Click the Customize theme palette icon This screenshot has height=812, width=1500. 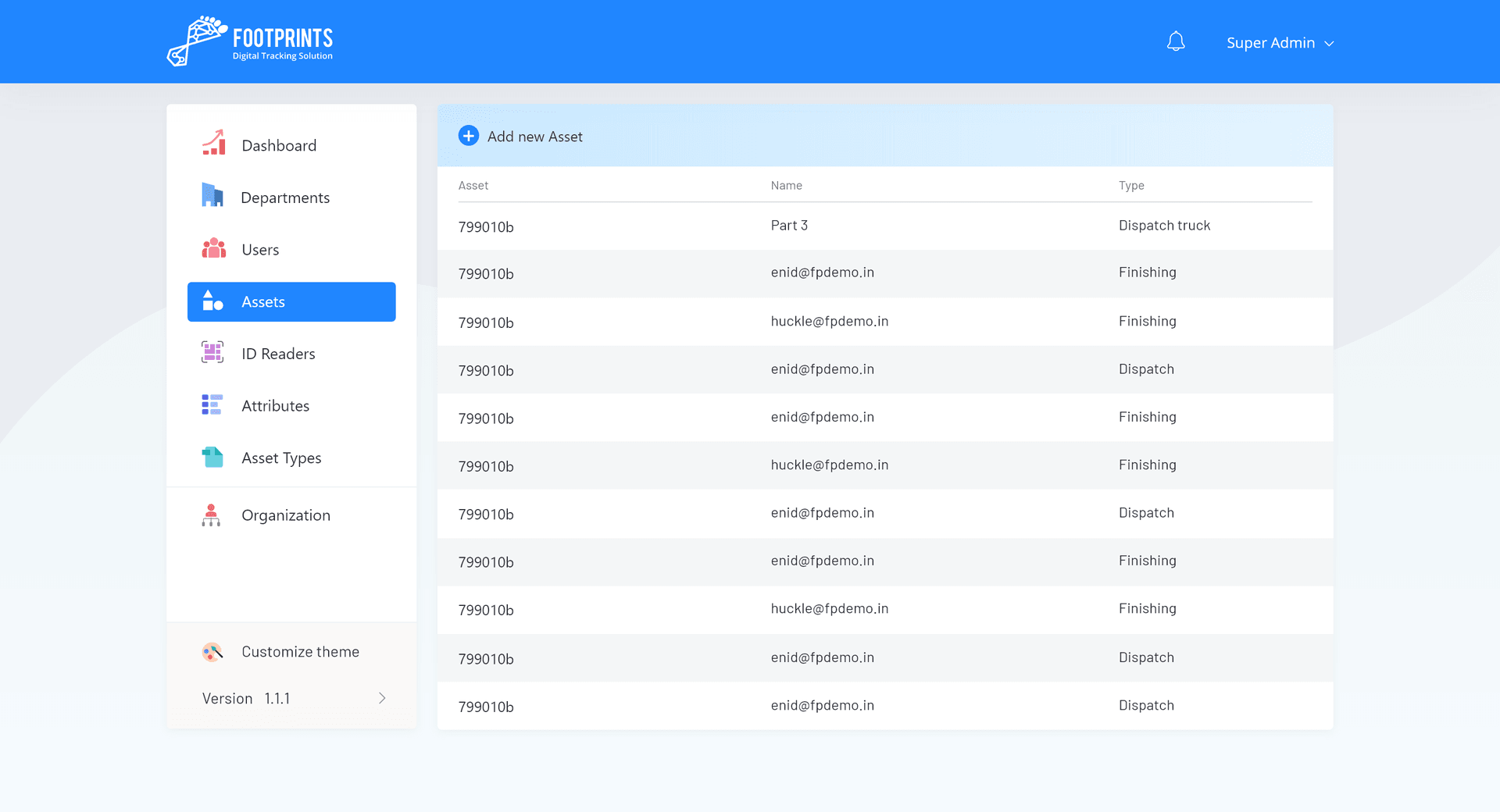coord(212,652)
